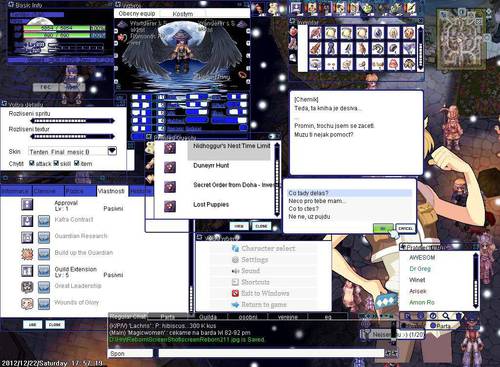Click the Great Leadership skill icon
Viewport: 500px width, 367px height.
pos(27,287)
